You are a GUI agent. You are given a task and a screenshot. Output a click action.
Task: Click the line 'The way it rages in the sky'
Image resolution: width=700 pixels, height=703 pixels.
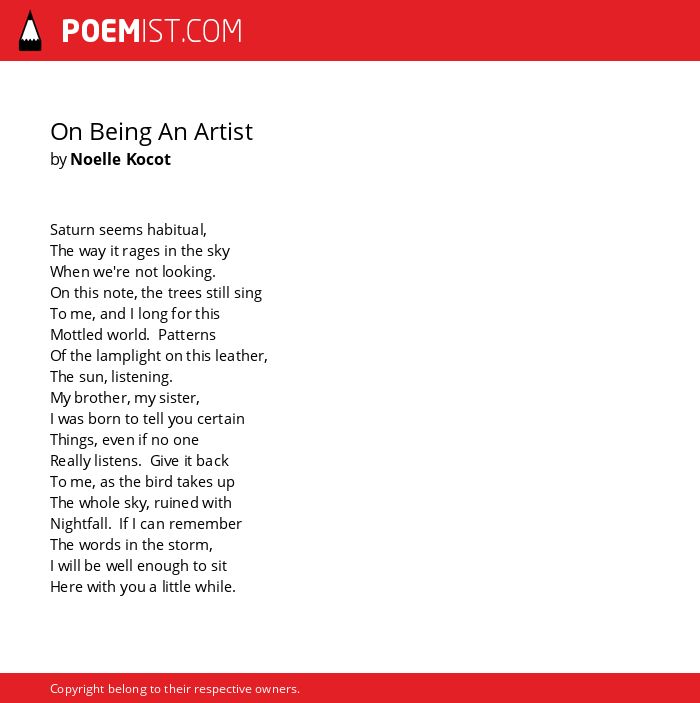click(x=140, y=251)
